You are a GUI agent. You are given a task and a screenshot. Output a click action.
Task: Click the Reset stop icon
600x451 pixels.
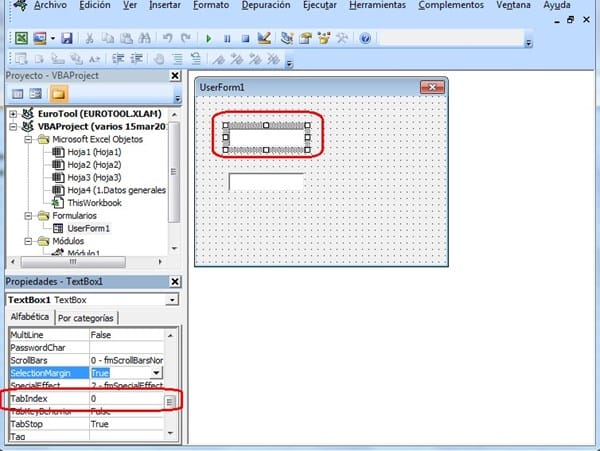point(245,39)
